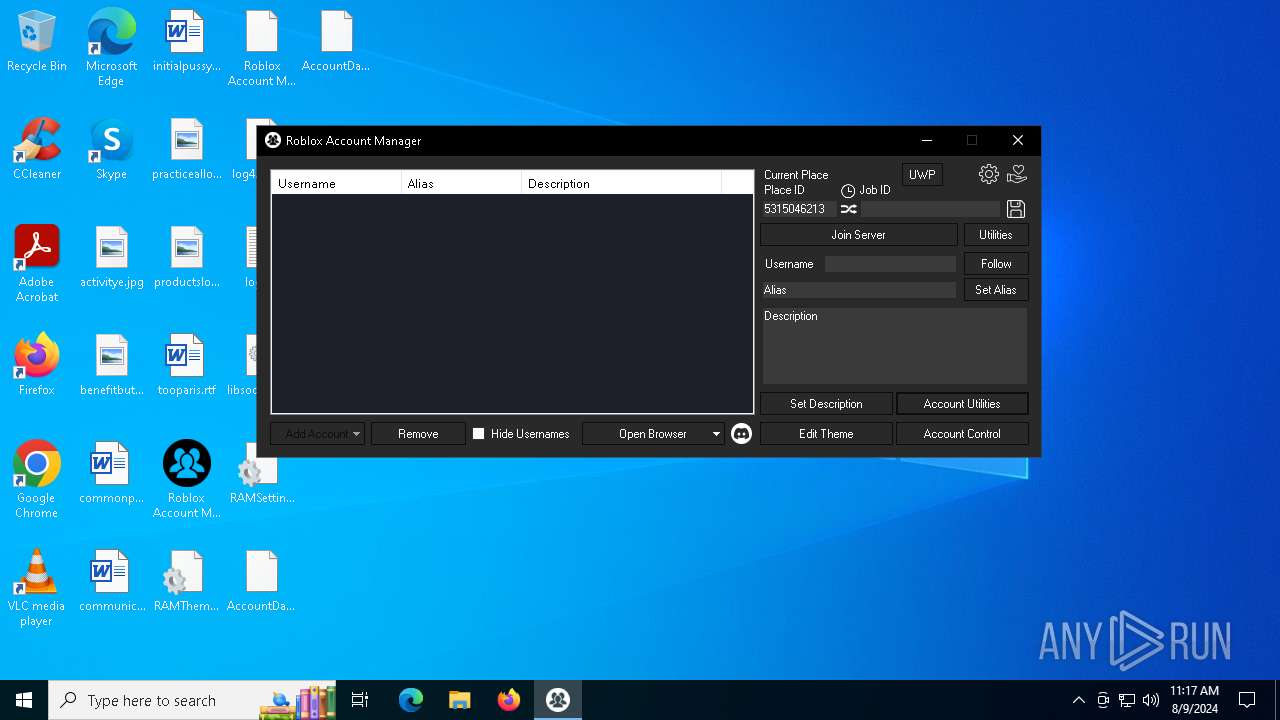Screen dimensions: 1280x720
Task: Focus the Job ID input field
Action: [930, 209]
